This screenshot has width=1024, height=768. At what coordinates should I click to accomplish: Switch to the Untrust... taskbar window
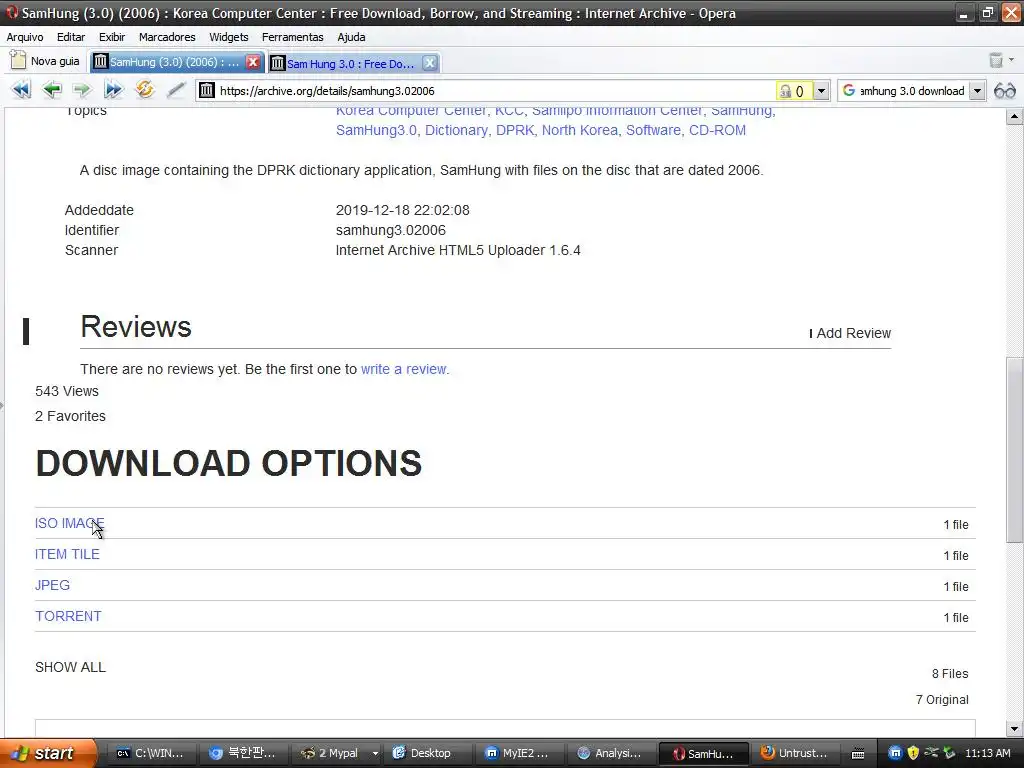tap(794, 753)
